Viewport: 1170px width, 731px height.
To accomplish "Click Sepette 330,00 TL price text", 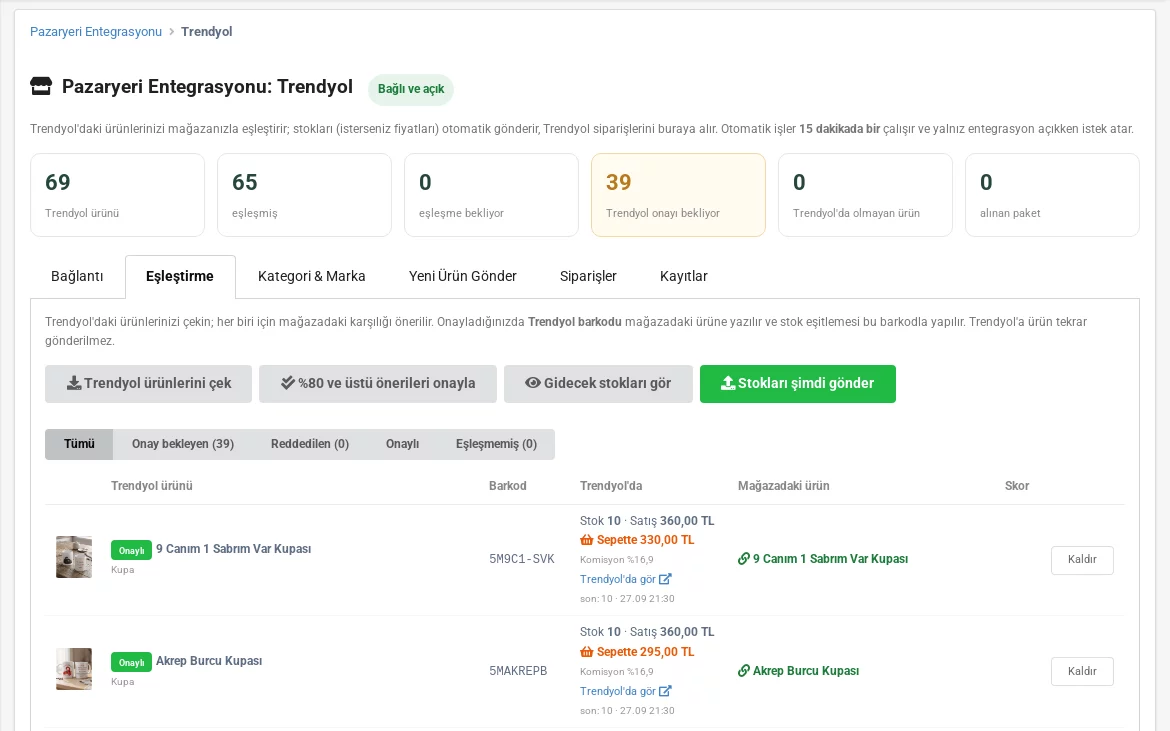I will tap(645, 540).
